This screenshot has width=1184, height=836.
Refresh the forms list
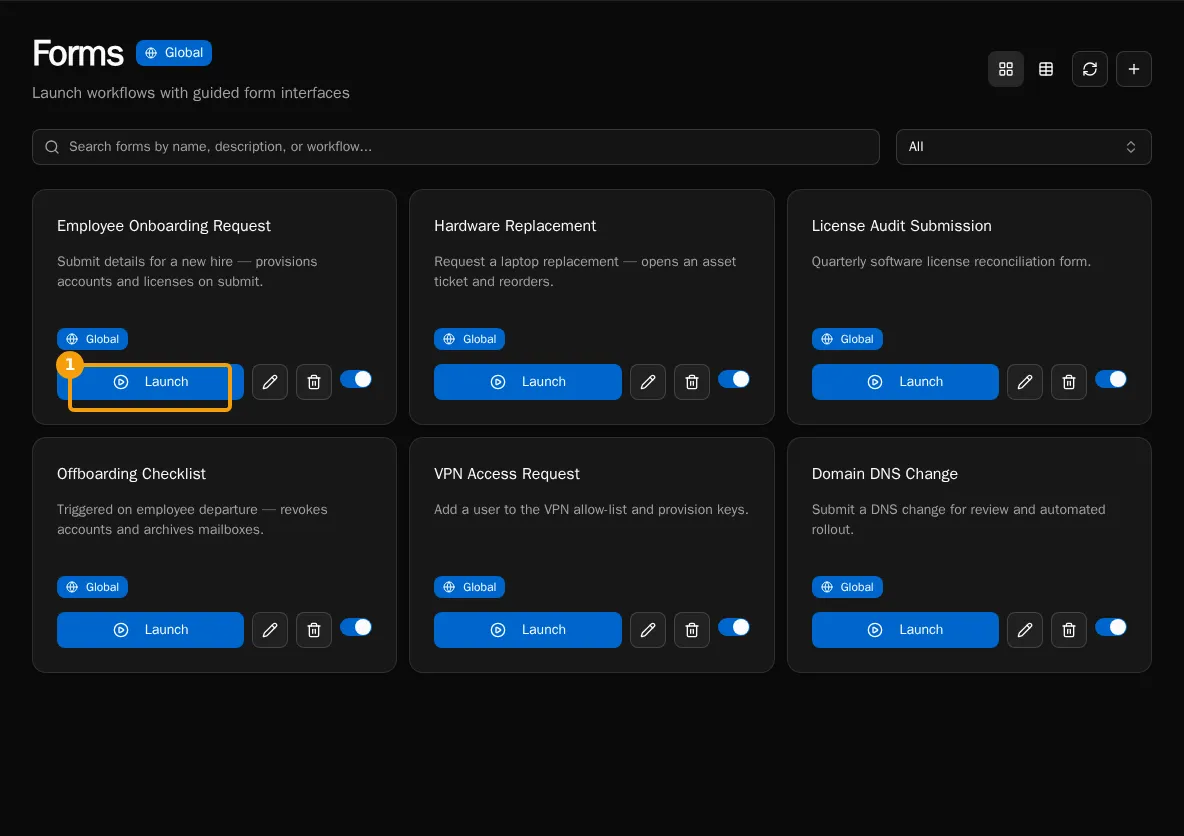pos(1090,69)
